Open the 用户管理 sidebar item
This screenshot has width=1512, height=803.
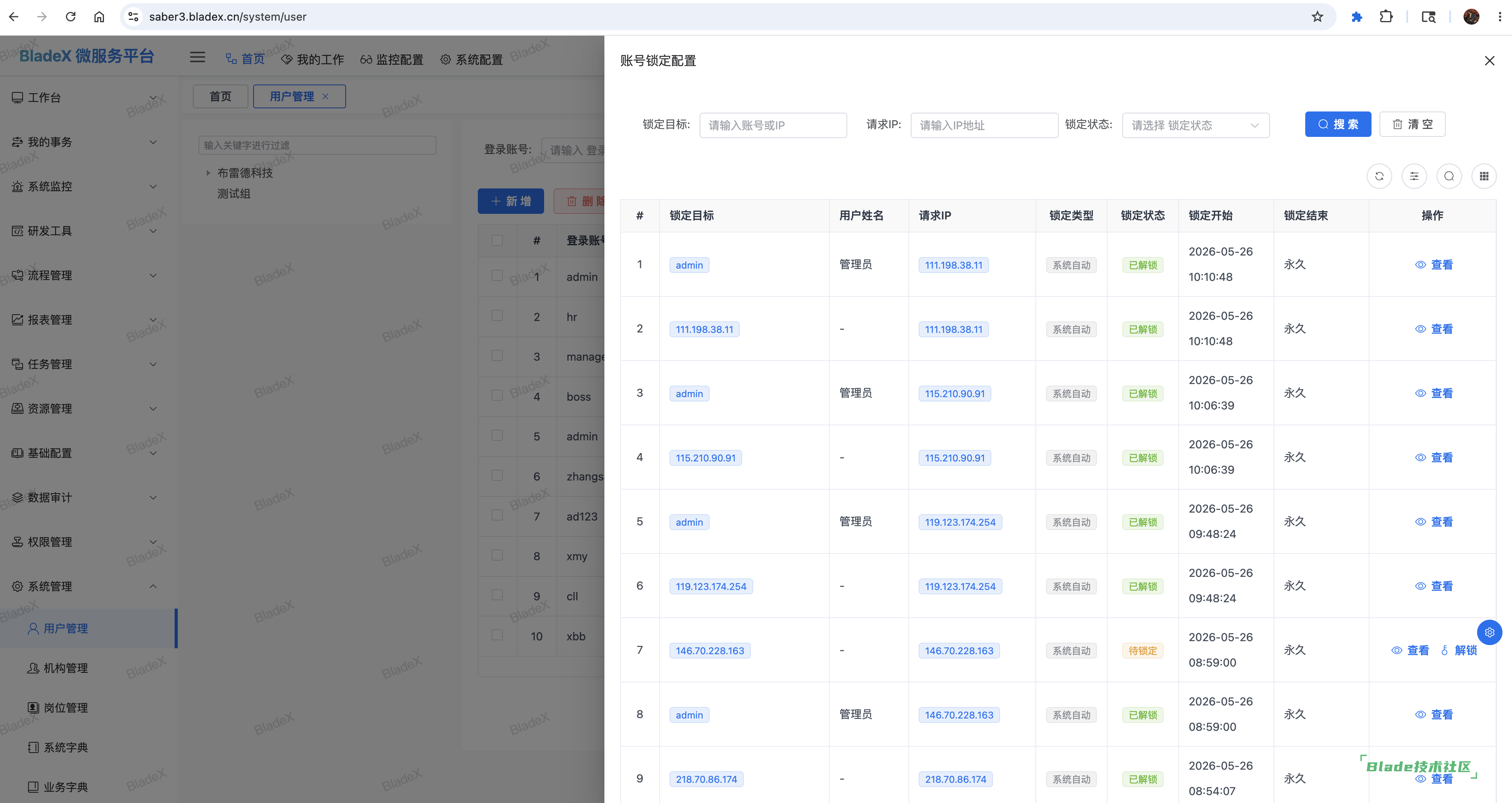88,628
